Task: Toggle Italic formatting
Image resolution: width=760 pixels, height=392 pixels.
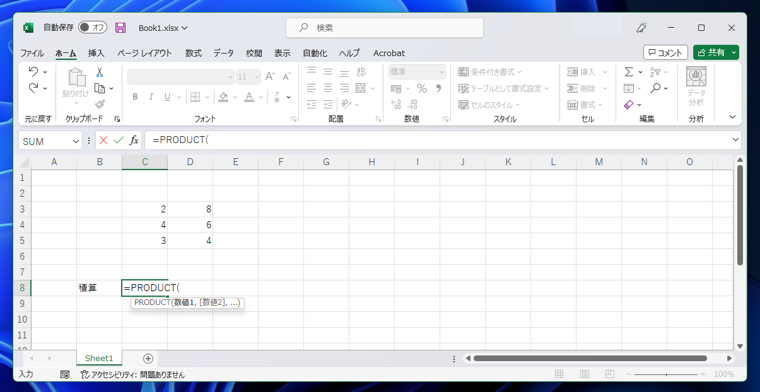Action: 151,97
